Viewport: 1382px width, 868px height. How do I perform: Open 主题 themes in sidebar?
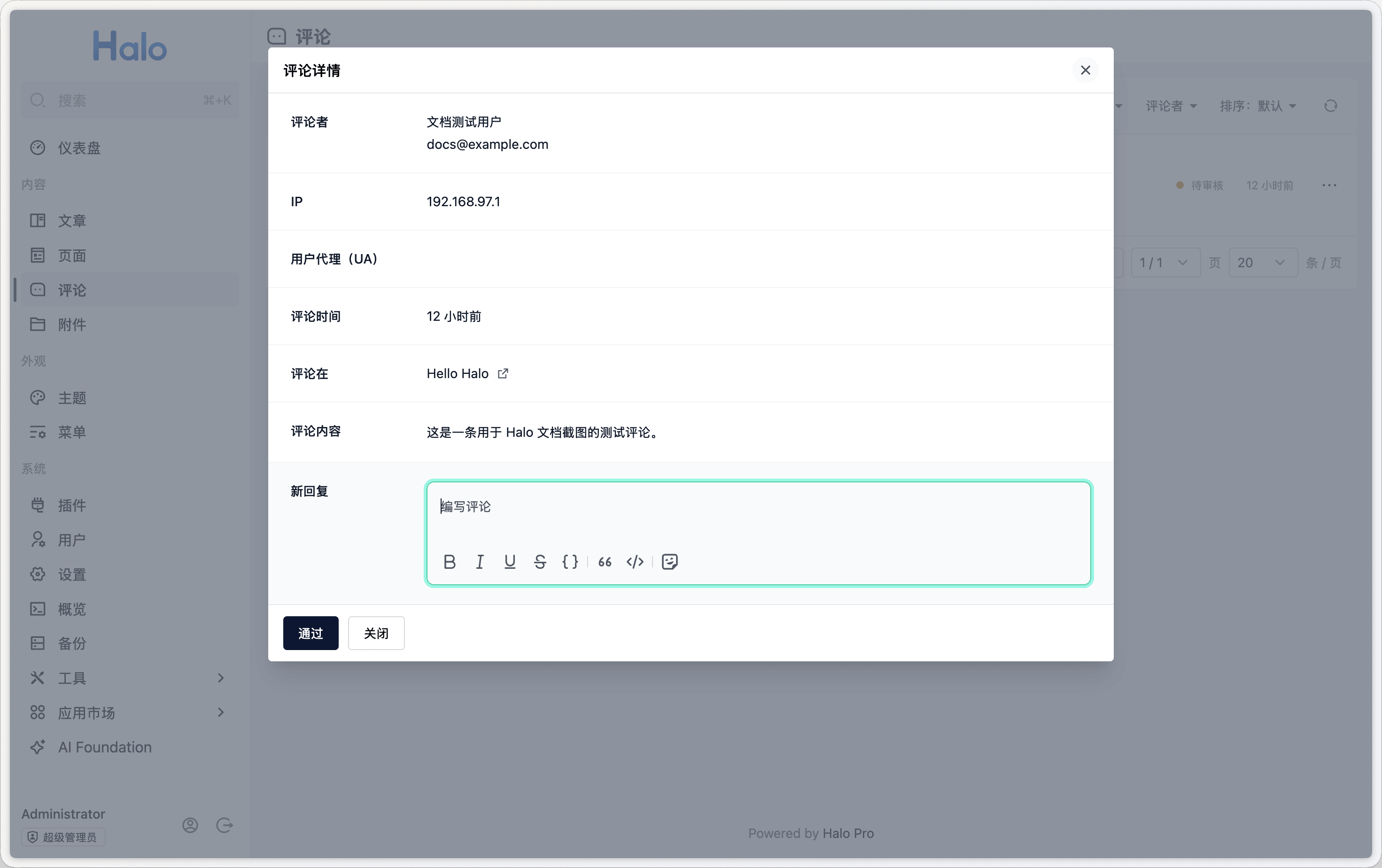[x=130, y=397]
